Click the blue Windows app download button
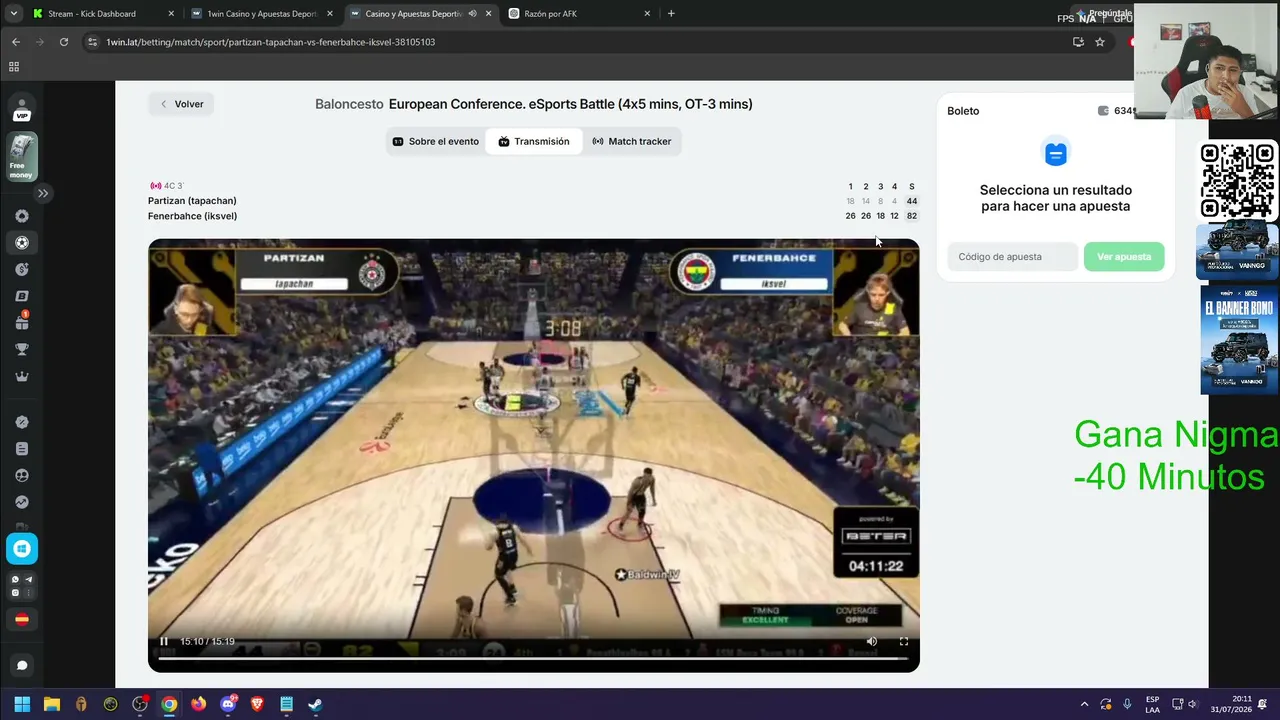Image resolution: width=1280 pixels, height=720 pixels. point(22,548)
